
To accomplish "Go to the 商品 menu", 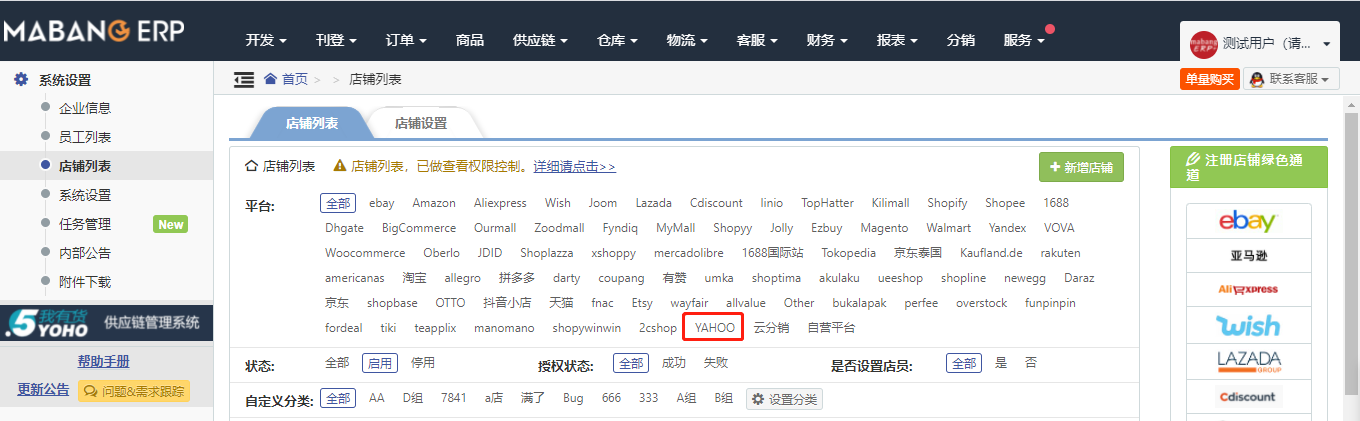I will coord(470,40).
